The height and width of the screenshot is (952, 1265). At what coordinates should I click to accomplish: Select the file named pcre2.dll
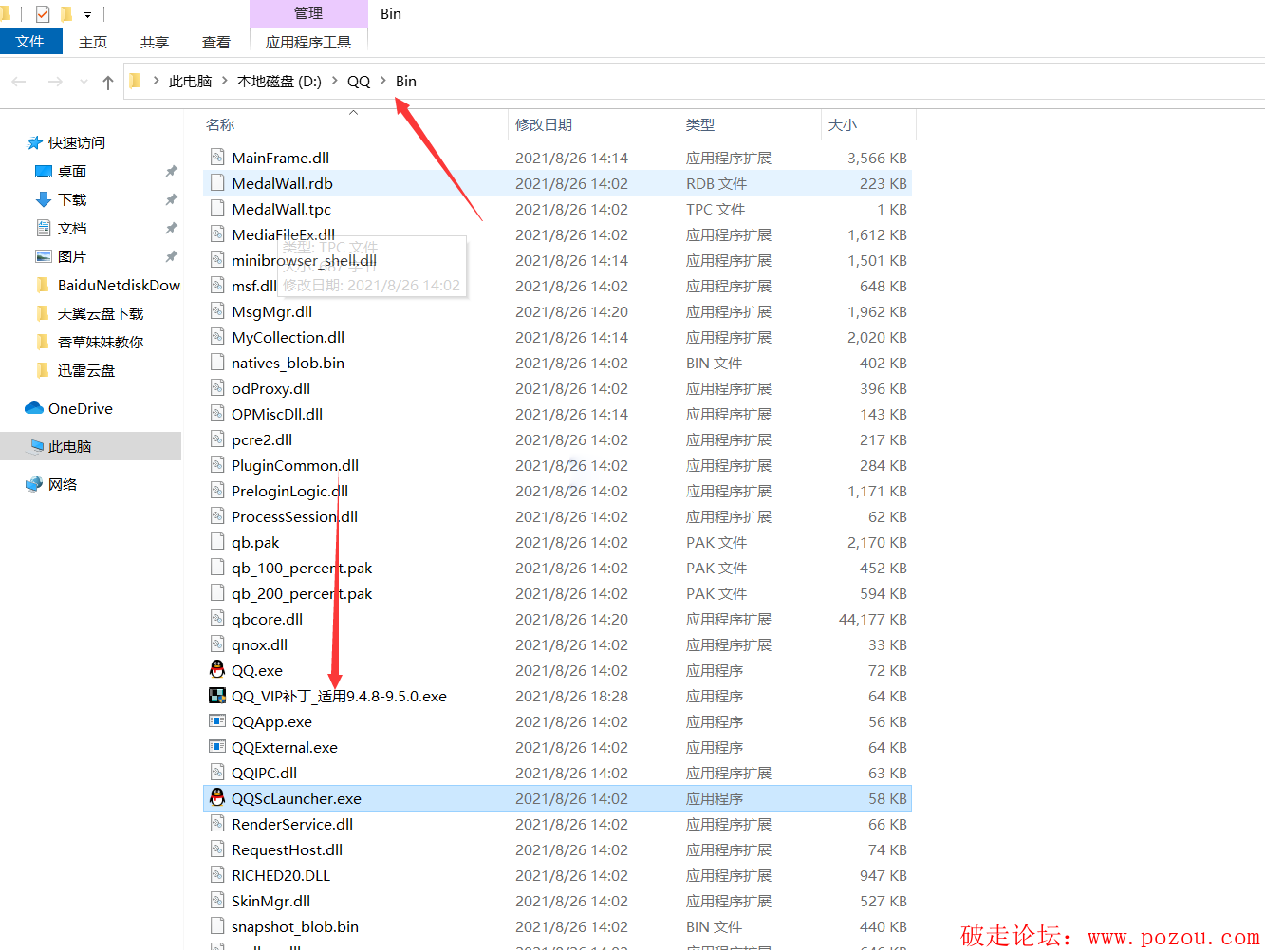(x=262, y=440)
